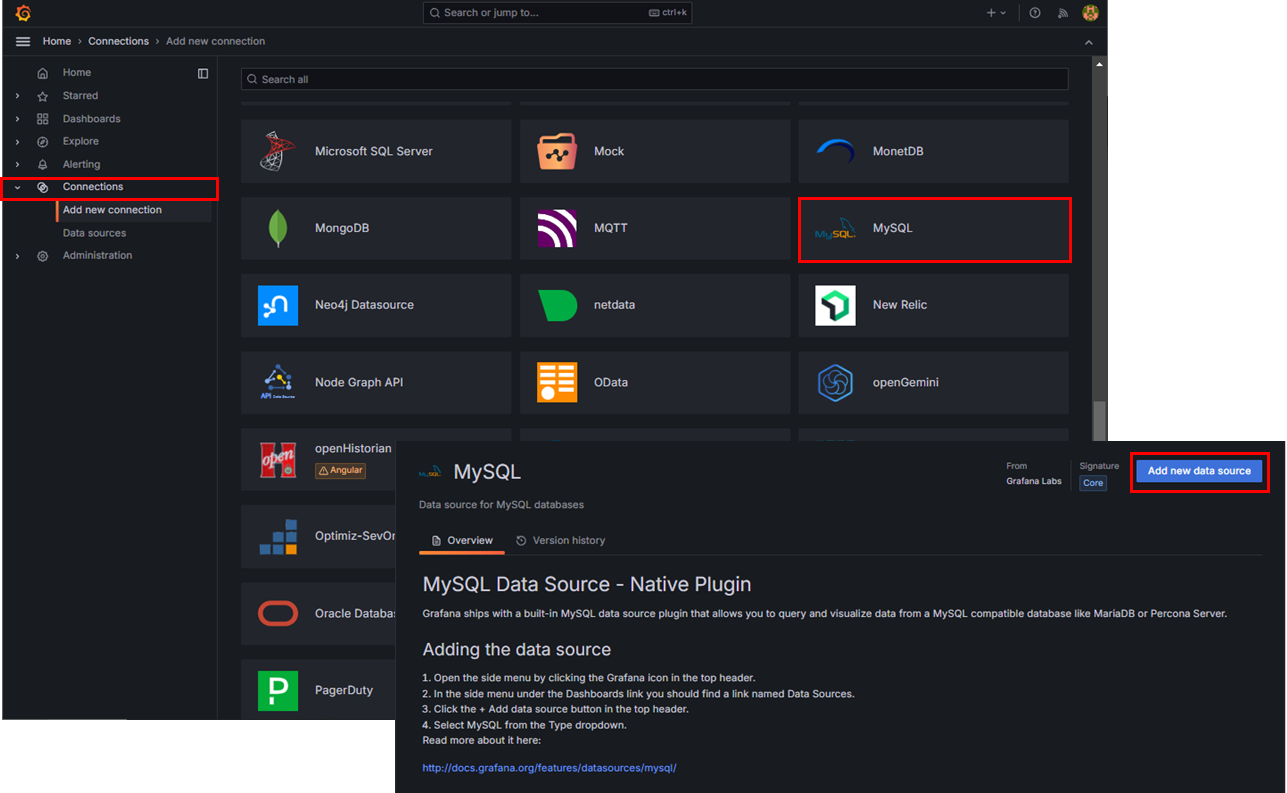Click the Connections plug icon
The height and width of the screenshot is (793, 1287).
42,187
